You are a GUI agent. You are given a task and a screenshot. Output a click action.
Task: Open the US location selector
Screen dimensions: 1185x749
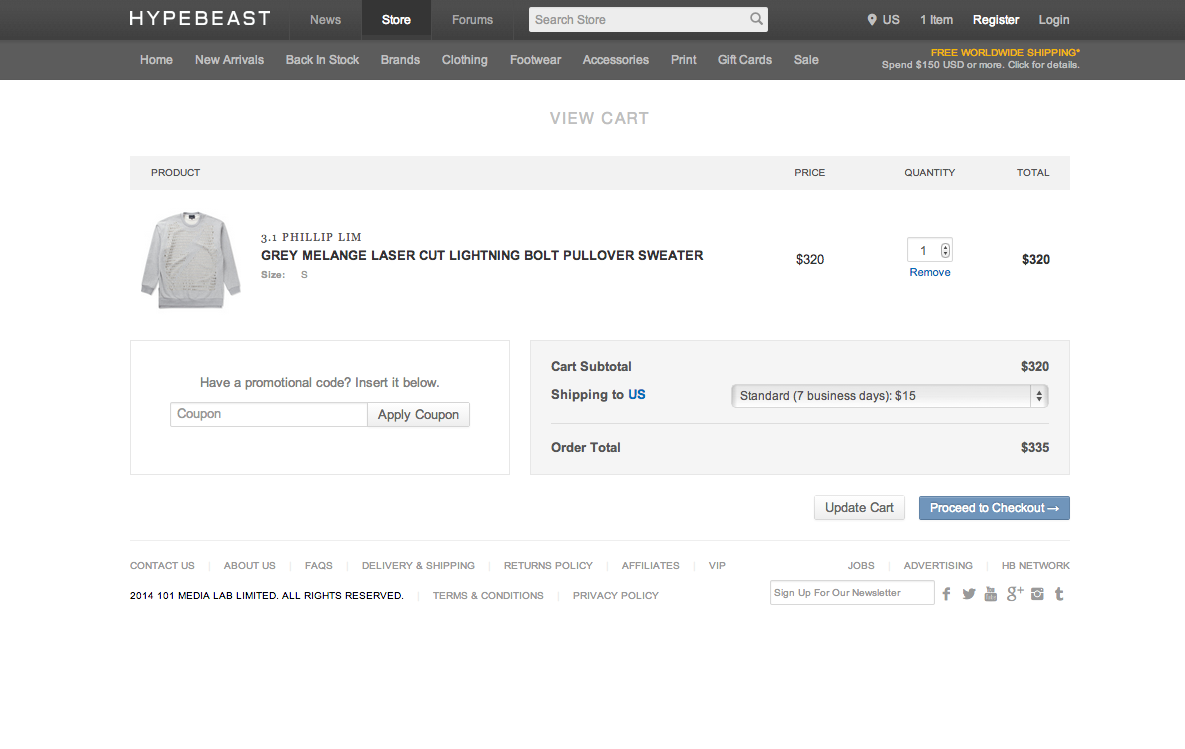883,20
